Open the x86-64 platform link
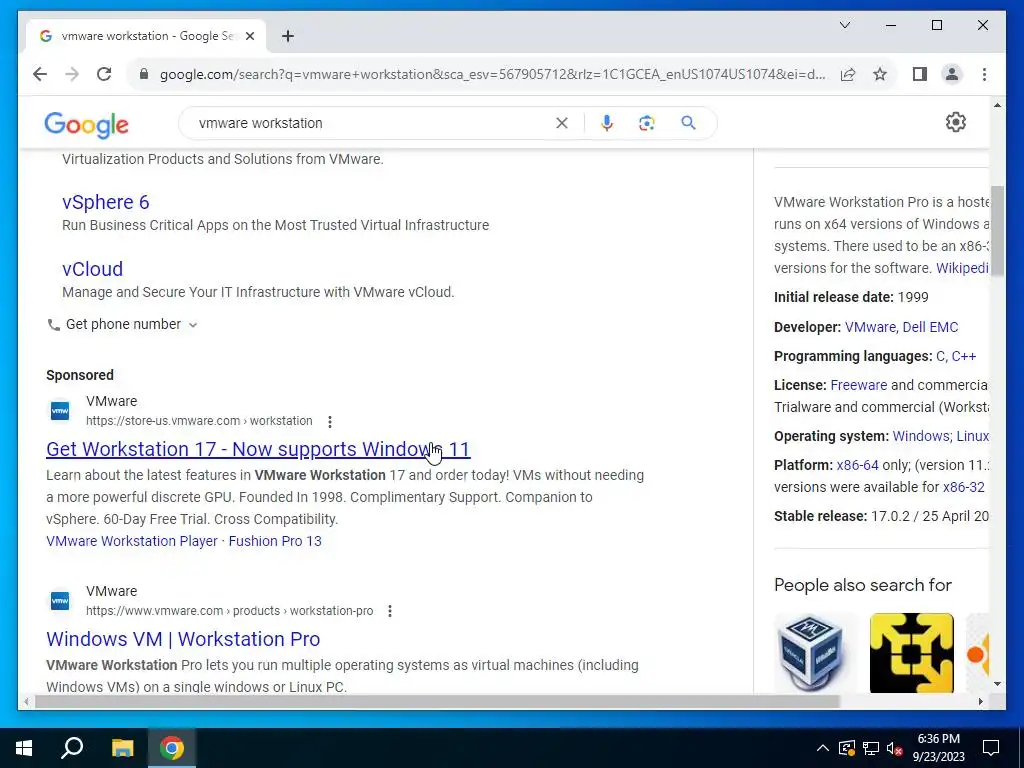The image size is (1024, 768). (x=857, y=466)
